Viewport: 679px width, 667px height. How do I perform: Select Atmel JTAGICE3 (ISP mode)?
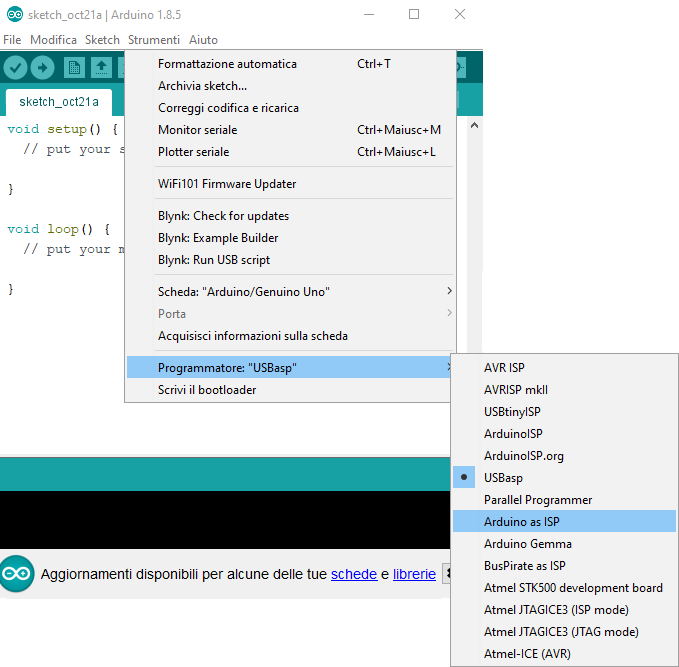[x=564, y=610]
